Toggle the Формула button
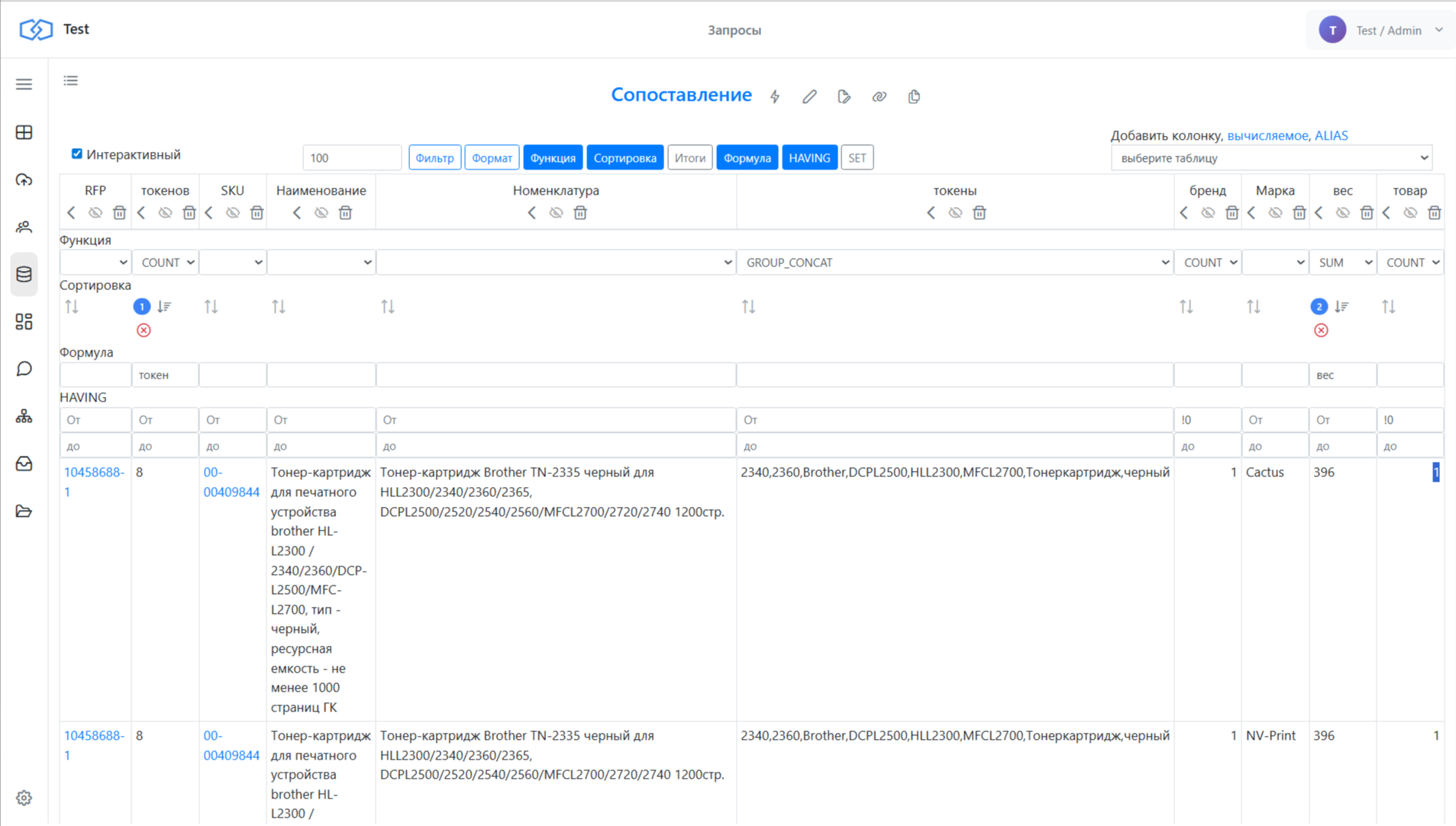This screenshot has height=826, width=1456. [x=747, y=158]
